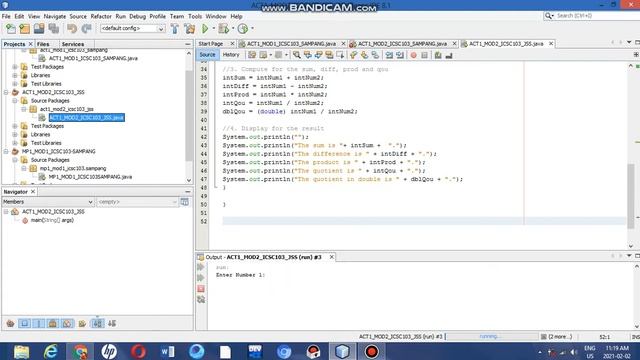The image size is (640, 360).
Task: Open Microsoft Word from the taskbar
Action: (167, 351)
